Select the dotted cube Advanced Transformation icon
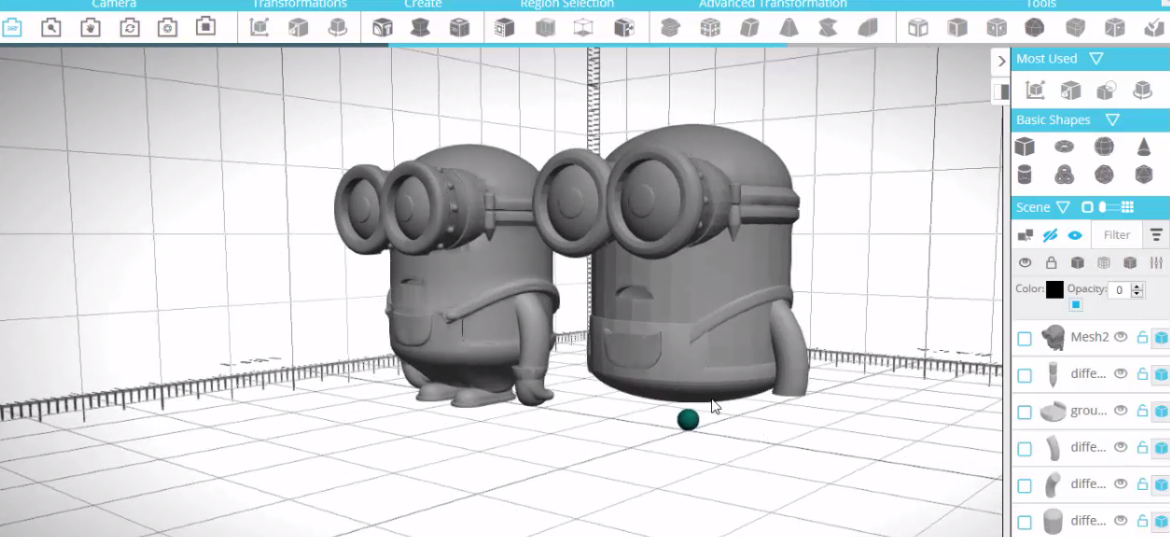Image resolution: width=1170 pixels, height=537 pixels. click(710, 28)
